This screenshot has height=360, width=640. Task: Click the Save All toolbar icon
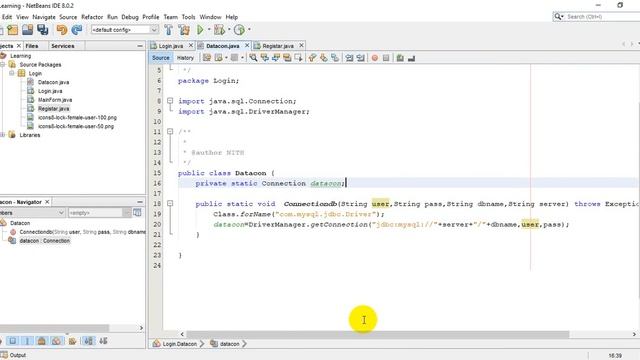(x=42, y=30)
